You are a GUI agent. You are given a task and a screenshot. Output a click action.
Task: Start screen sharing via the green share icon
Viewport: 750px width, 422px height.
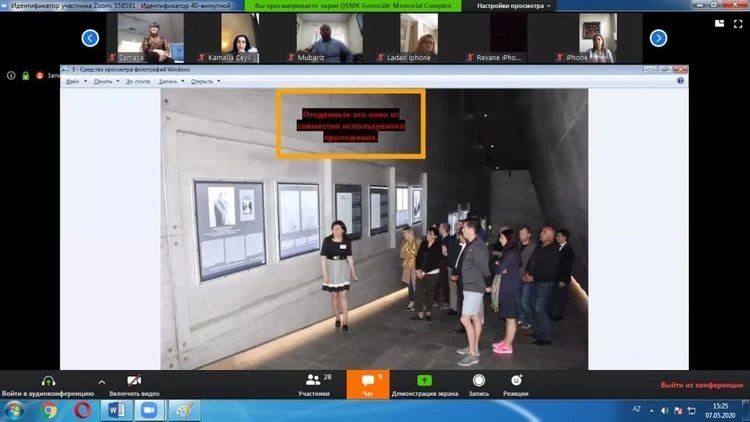[424, 381]
